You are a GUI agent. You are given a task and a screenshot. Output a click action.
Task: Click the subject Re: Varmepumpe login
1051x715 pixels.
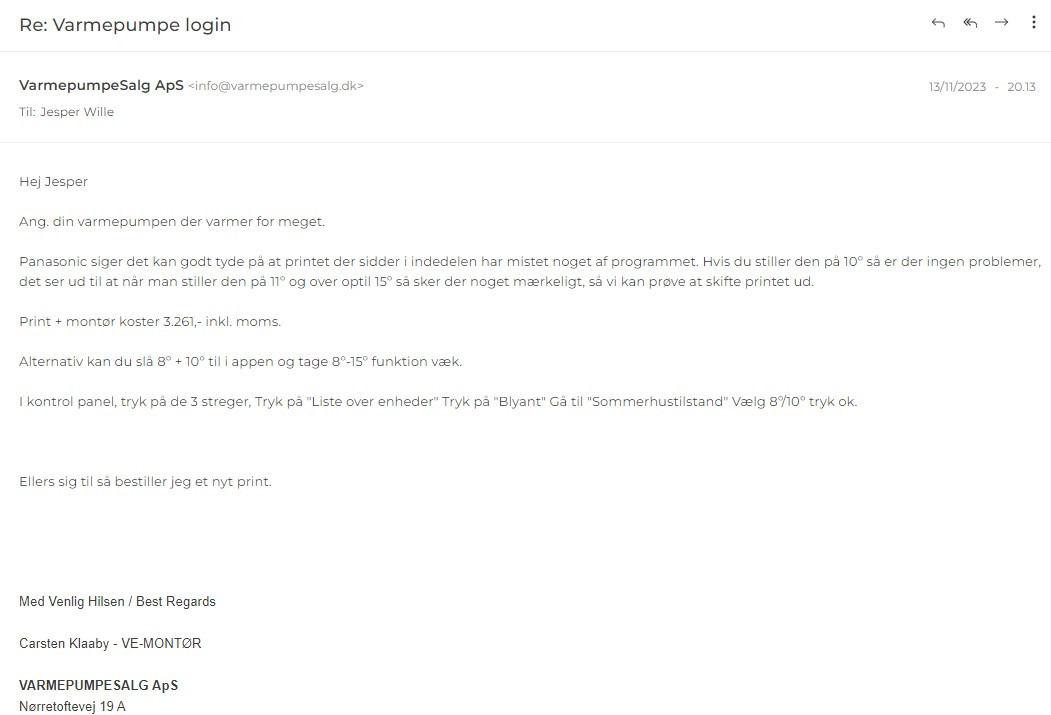(125, 25)
